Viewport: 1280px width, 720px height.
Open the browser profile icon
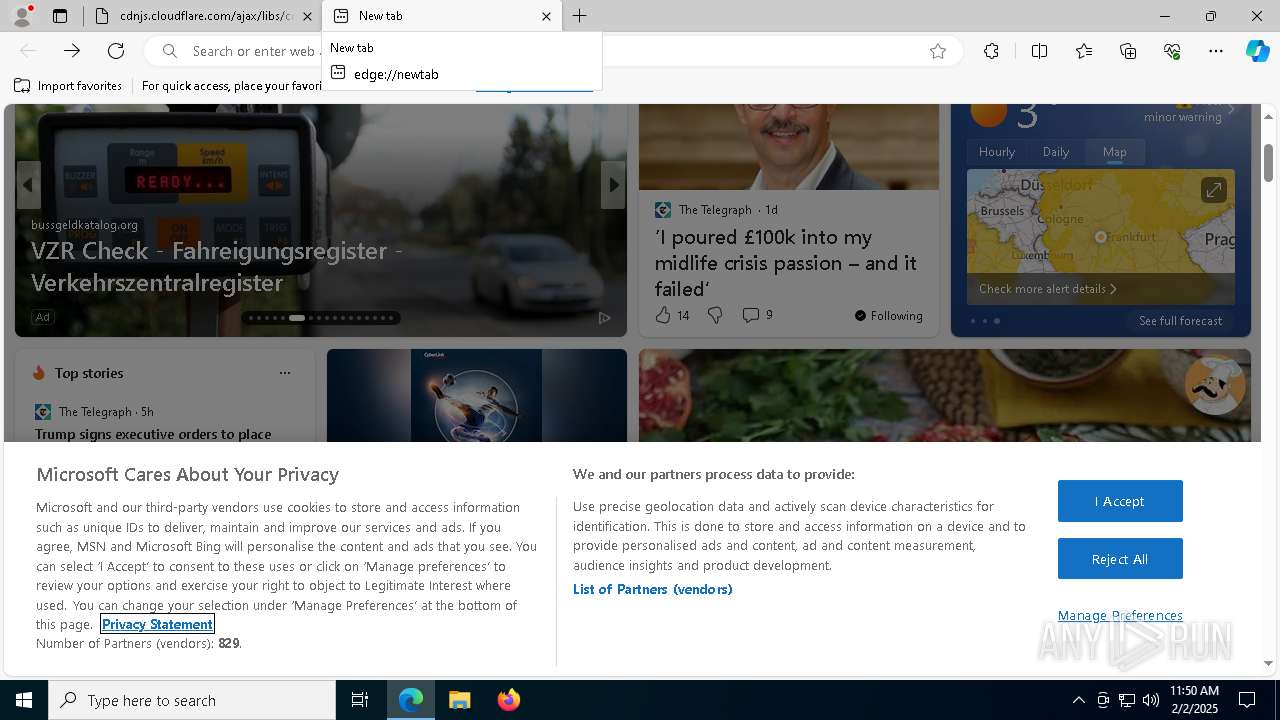(x=21, y=15)
